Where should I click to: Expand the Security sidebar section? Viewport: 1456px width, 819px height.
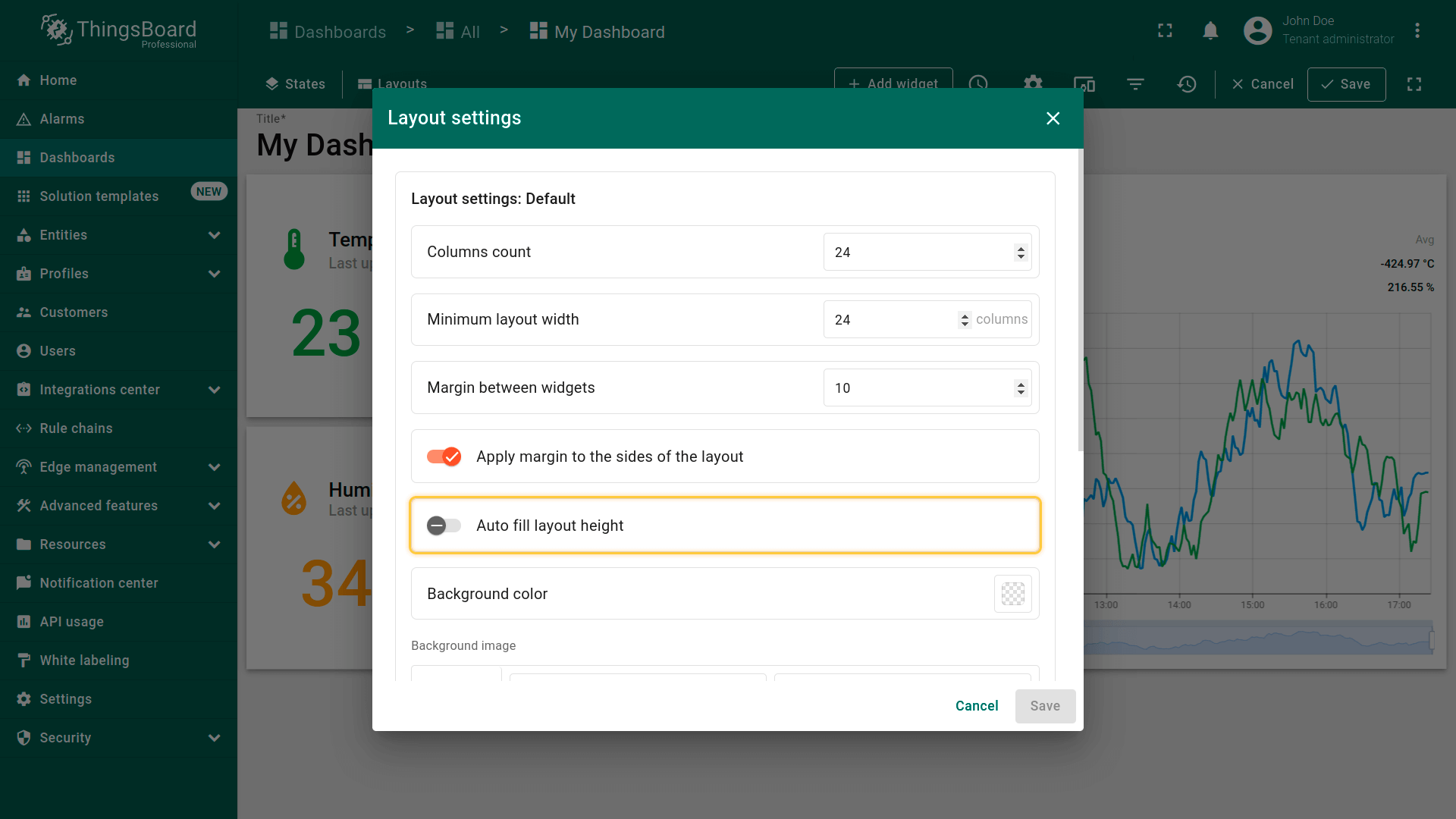[x=214, y=738]
